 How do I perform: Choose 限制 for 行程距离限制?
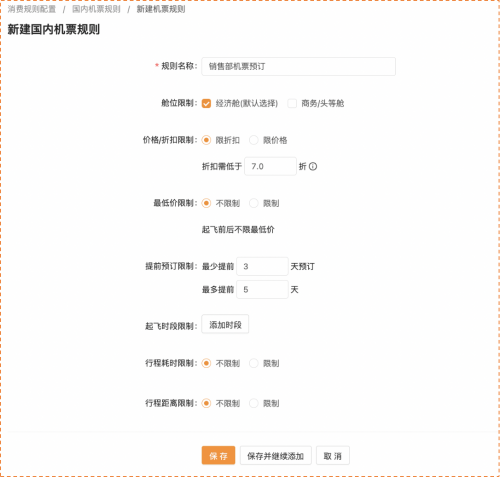[x=254, y=403]
